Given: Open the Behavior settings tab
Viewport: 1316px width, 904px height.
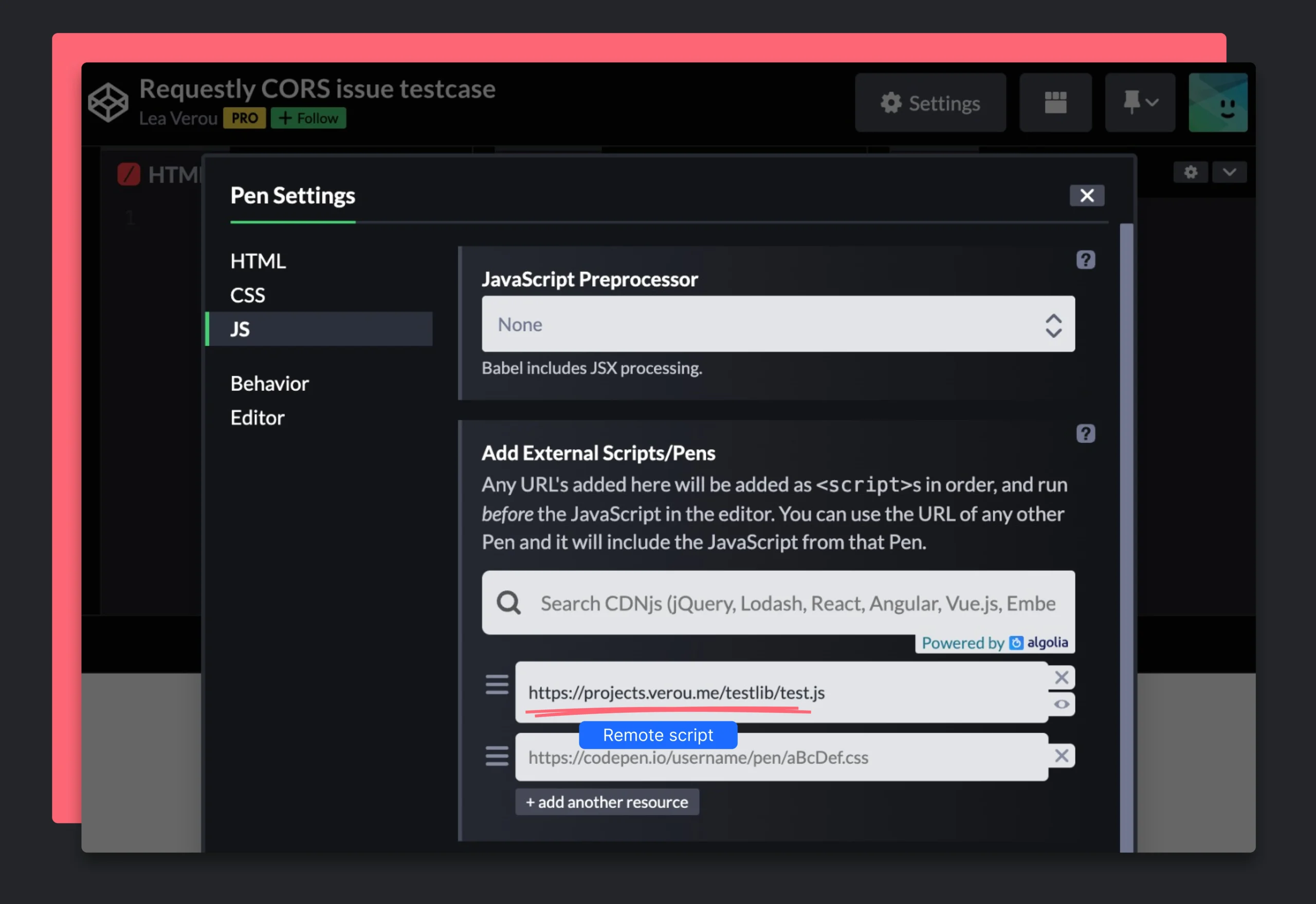Looking at the screenshot, I should pos(269,384).
